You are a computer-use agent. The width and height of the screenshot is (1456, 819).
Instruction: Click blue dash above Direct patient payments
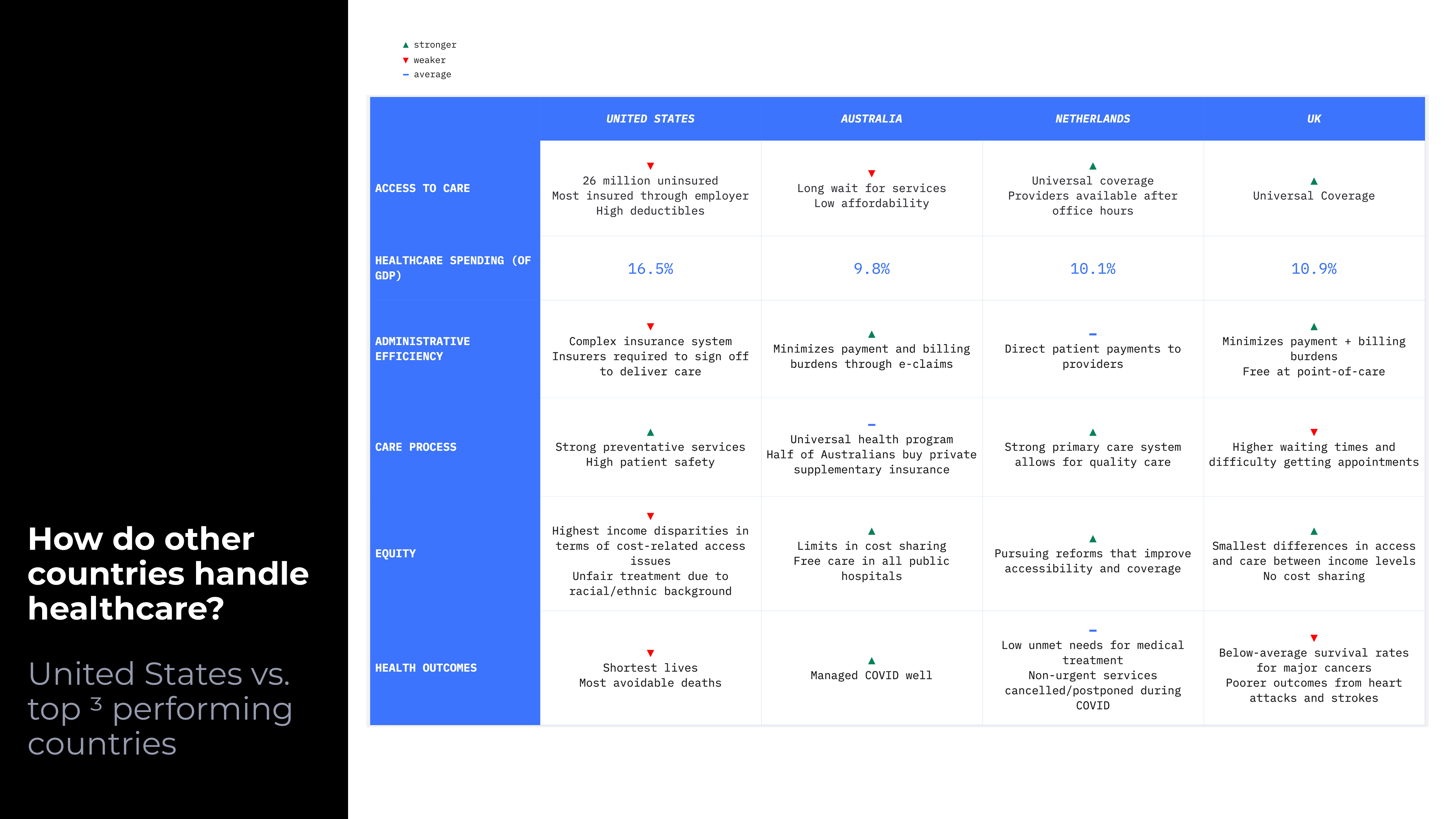1092,334
